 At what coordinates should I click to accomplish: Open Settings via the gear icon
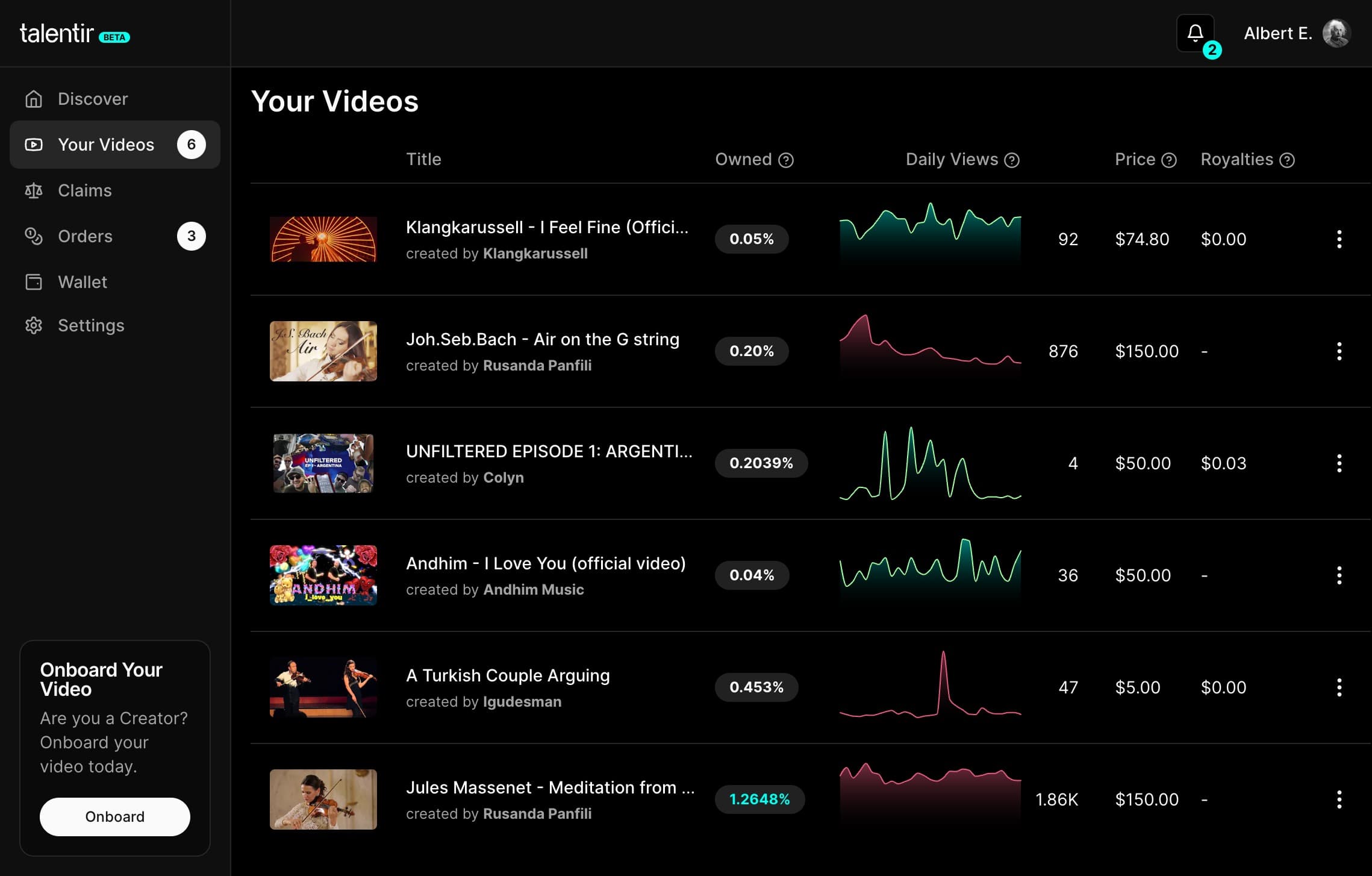point(34,325)
